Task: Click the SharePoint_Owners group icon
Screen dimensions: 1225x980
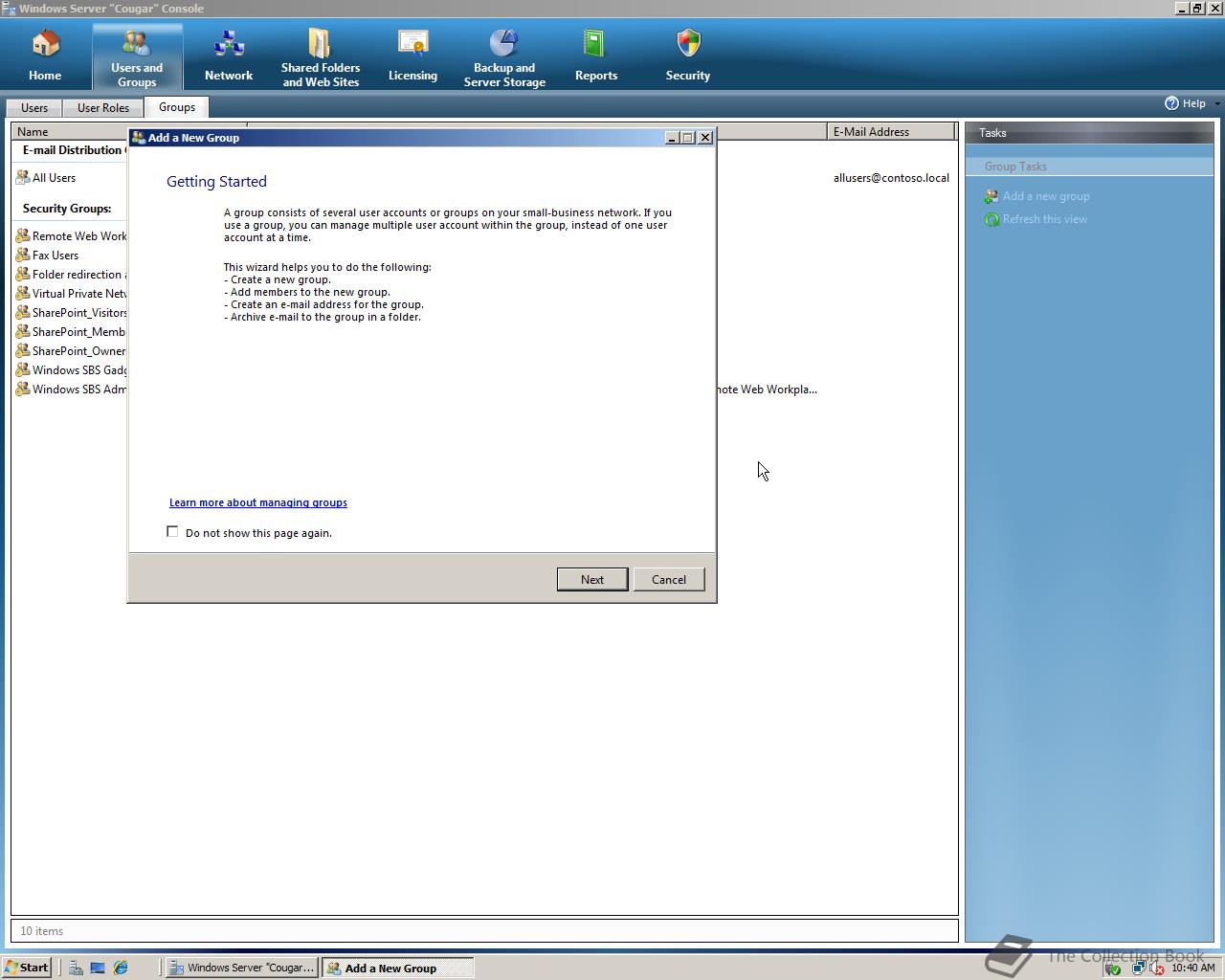Action: [23, 351]
